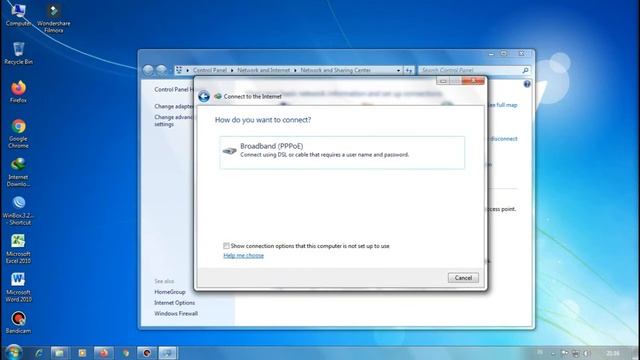Screen dimensions: 640x360
Task: Click the address bar refresh button
Action: coord(409,70)
